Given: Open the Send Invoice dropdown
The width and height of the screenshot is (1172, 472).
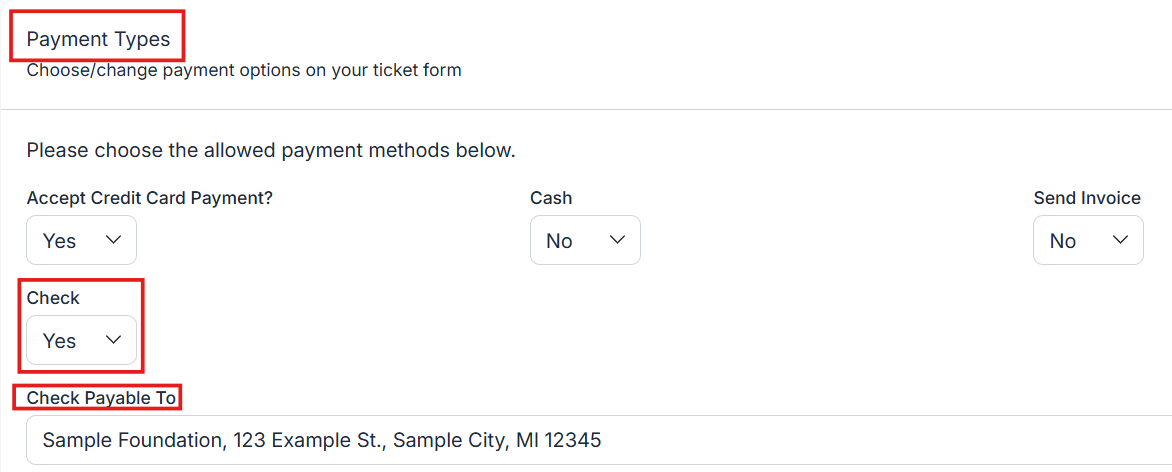Looking at the screenshot, I should coord(1088,240).
